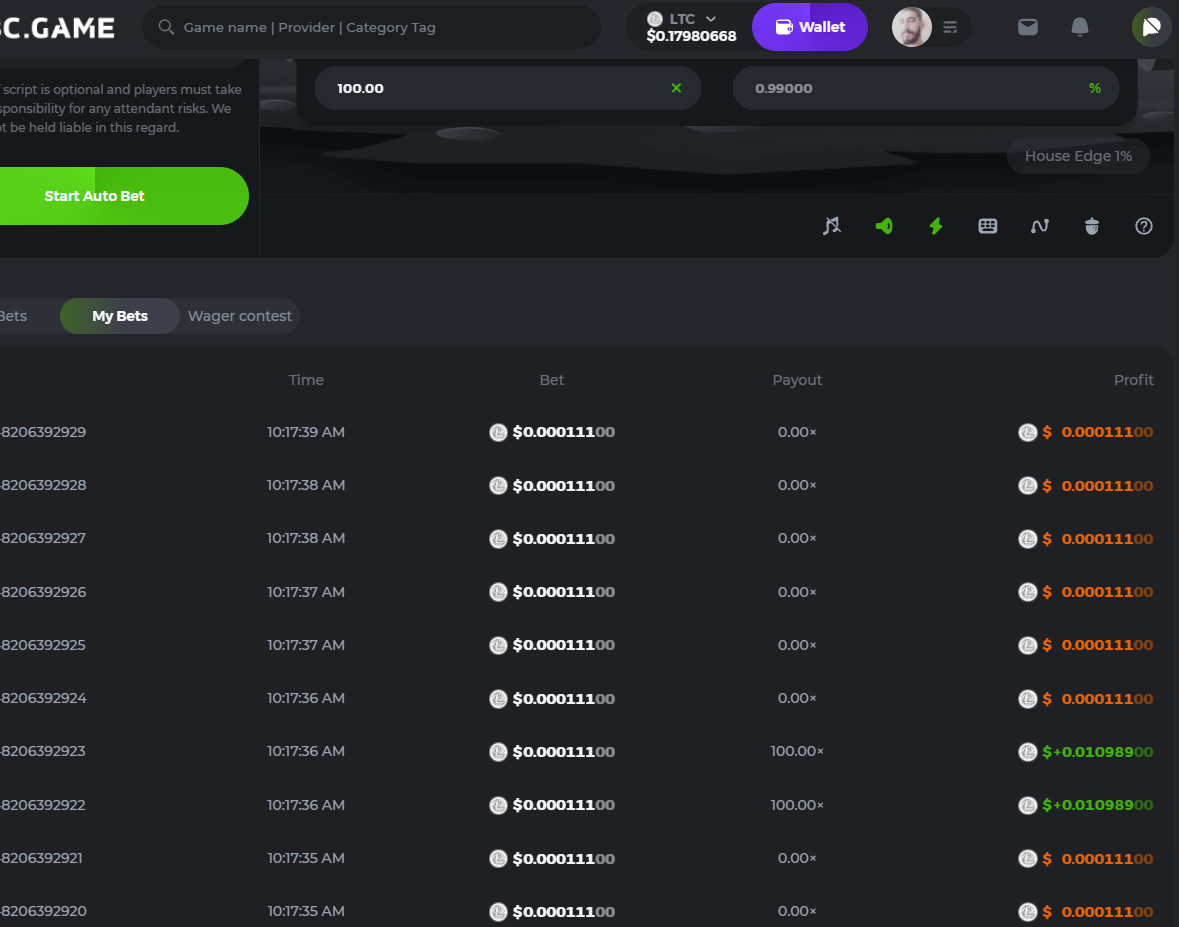This screenshot has height=927, width=1179.
Task: Open the live stats curve icon
Action: [1040, 226]
